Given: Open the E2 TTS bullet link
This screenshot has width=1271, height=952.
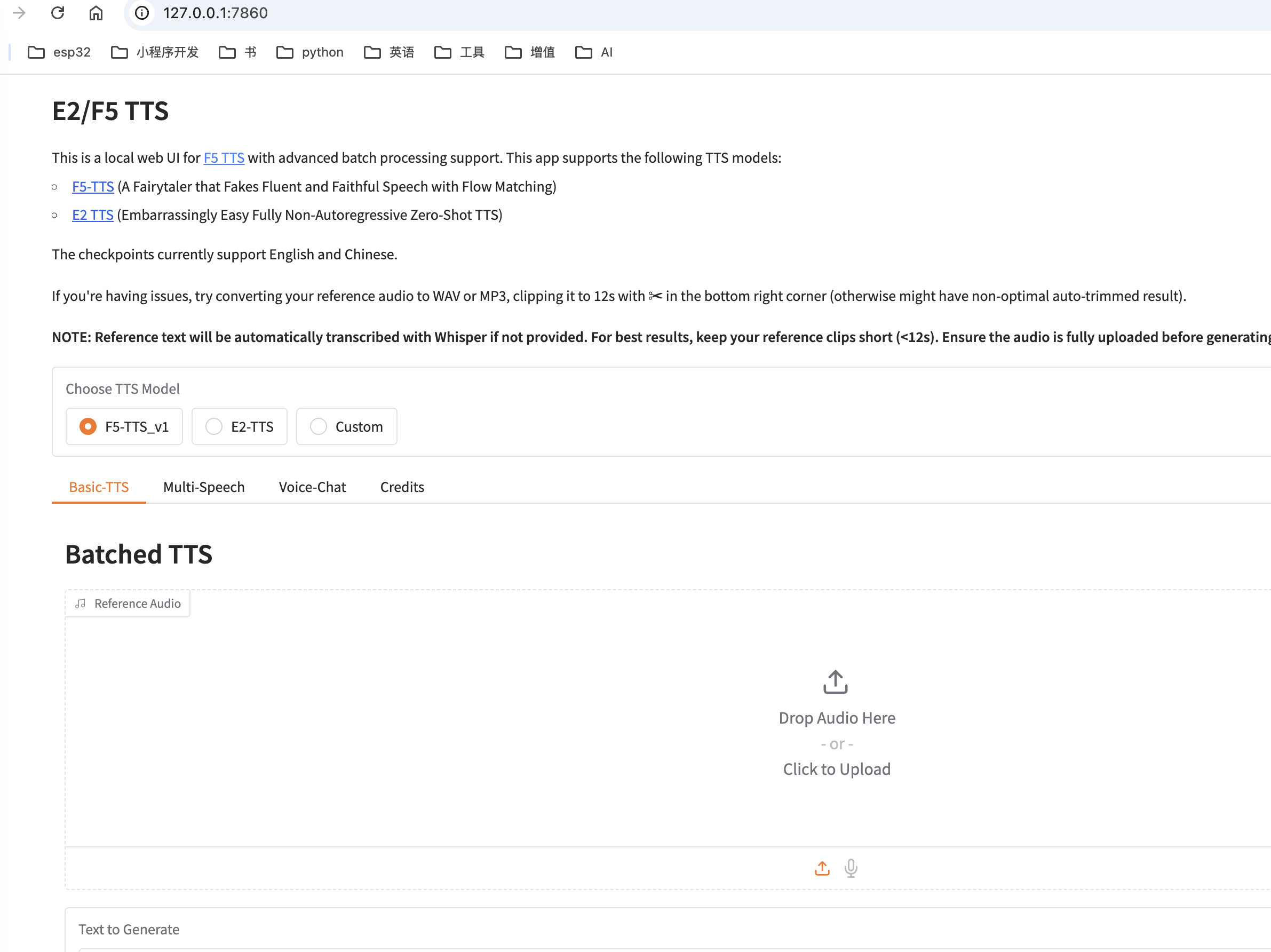Looking at the screenshot, I should pos(92,215).
